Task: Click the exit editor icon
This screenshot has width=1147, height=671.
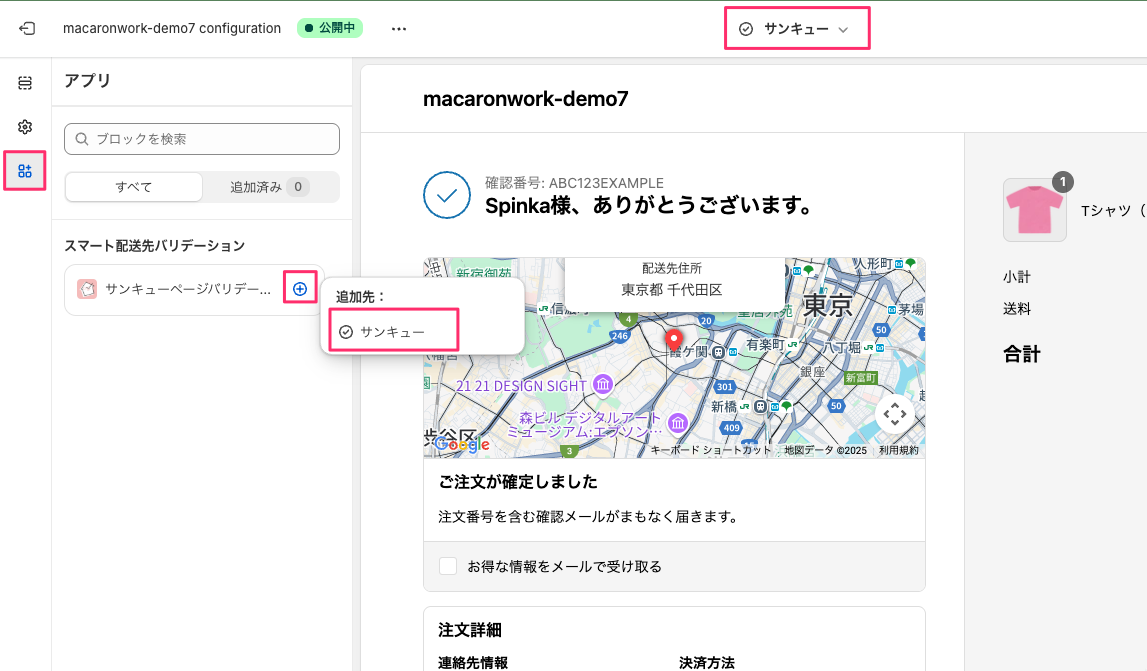Action: tap(27, 29)
